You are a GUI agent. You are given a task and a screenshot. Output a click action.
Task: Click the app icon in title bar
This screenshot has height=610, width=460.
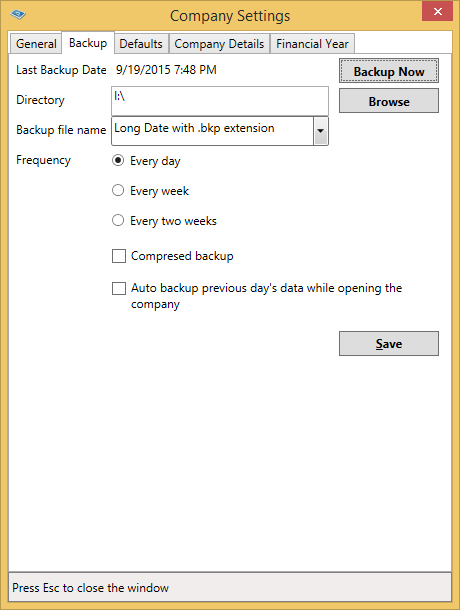tap(18, 15)
